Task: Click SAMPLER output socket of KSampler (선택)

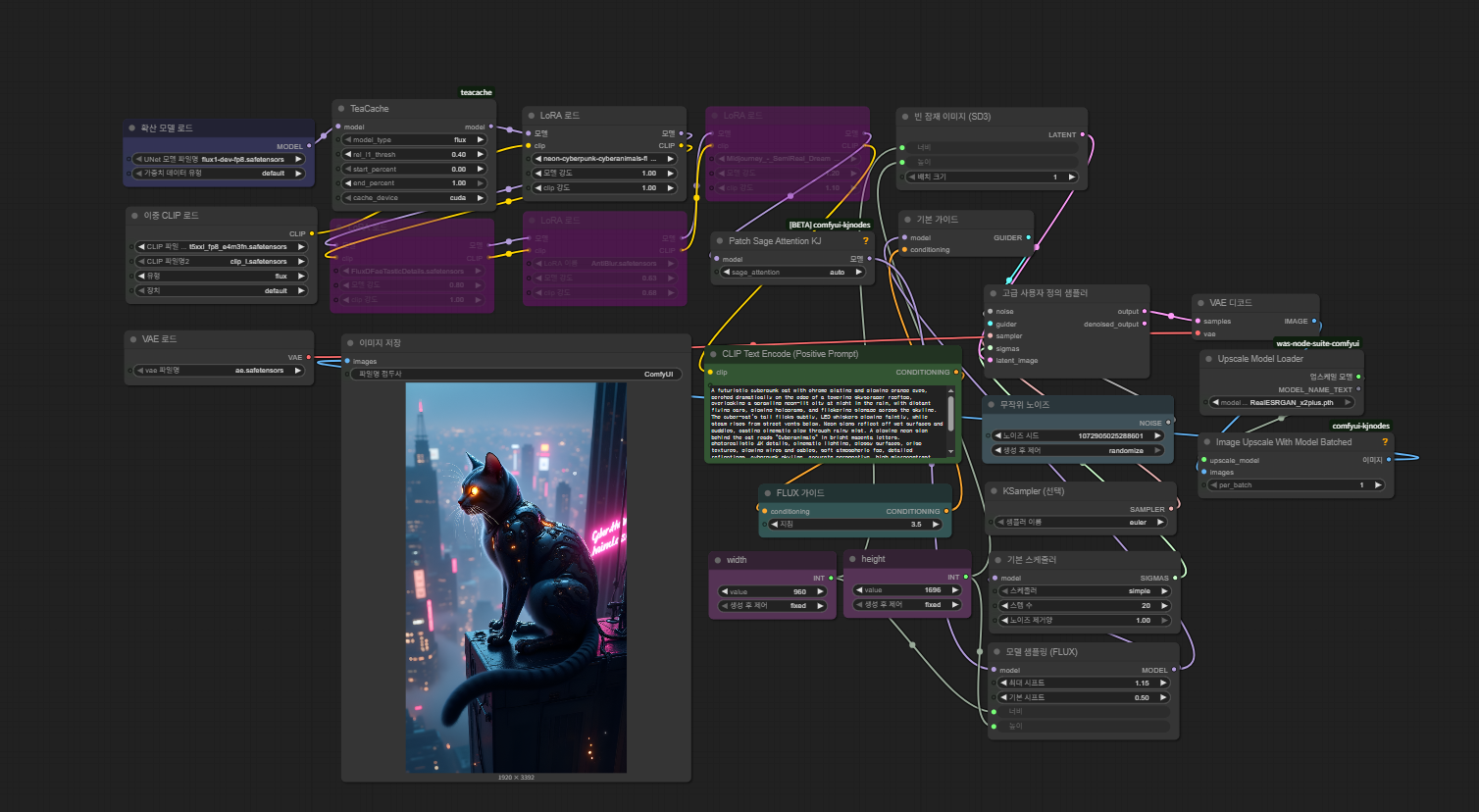Action: click(x=1171, y=509)
